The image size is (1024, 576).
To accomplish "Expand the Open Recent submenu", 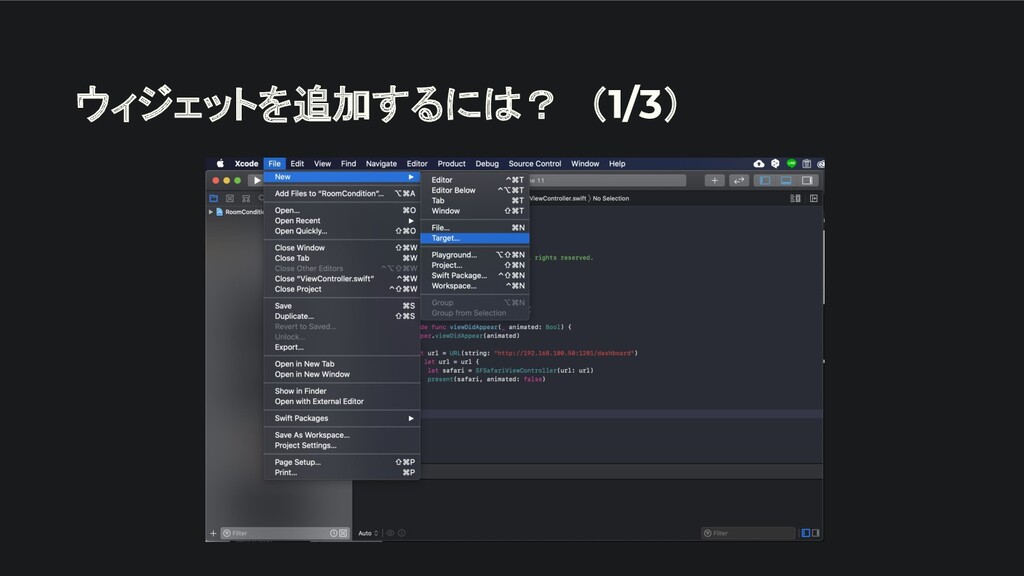I will 411,221.
